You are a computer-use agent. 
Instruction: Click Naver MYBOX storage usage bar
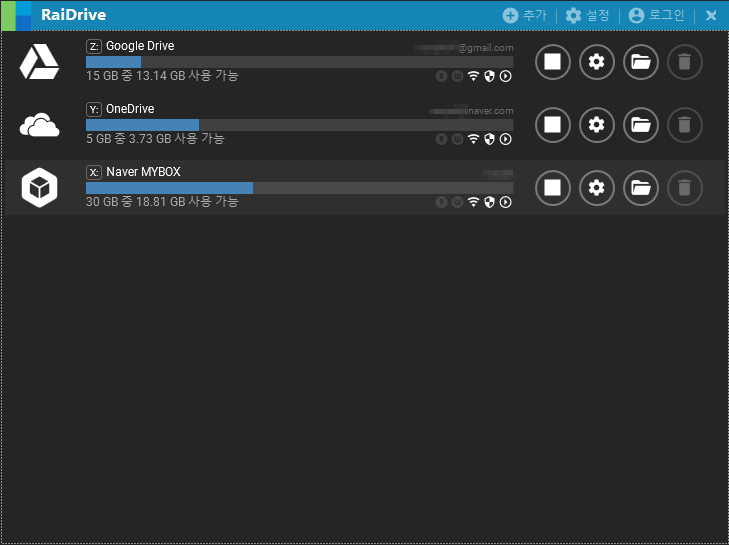tap(299, 188)
